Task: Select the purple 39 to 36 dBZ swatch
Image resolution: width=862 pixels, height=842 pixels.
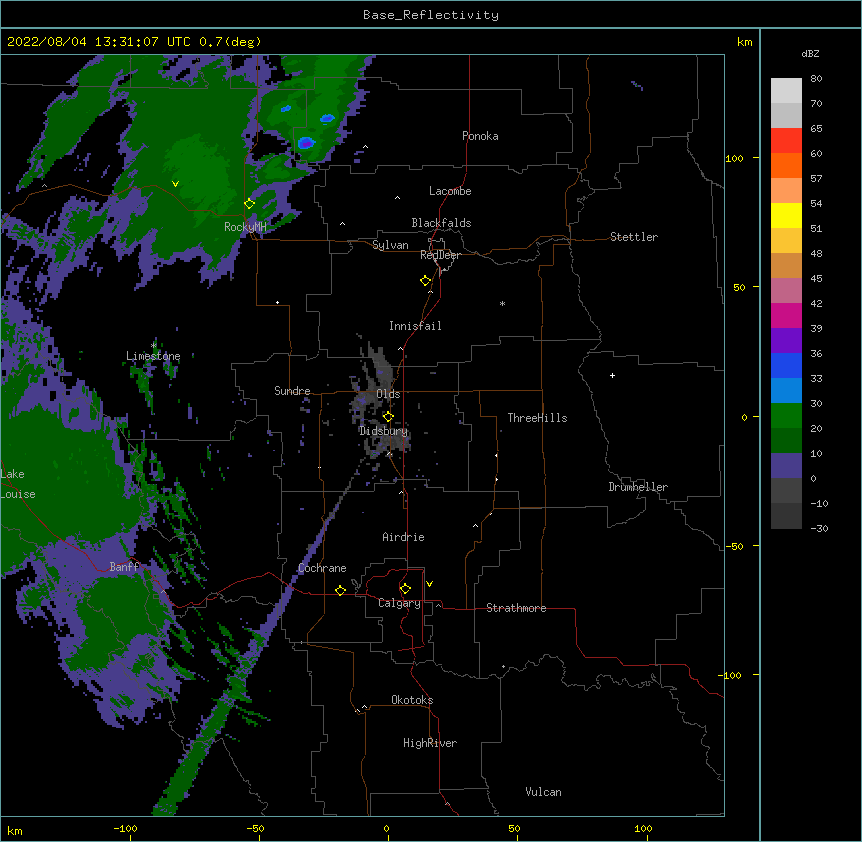Action: point(786,341)
